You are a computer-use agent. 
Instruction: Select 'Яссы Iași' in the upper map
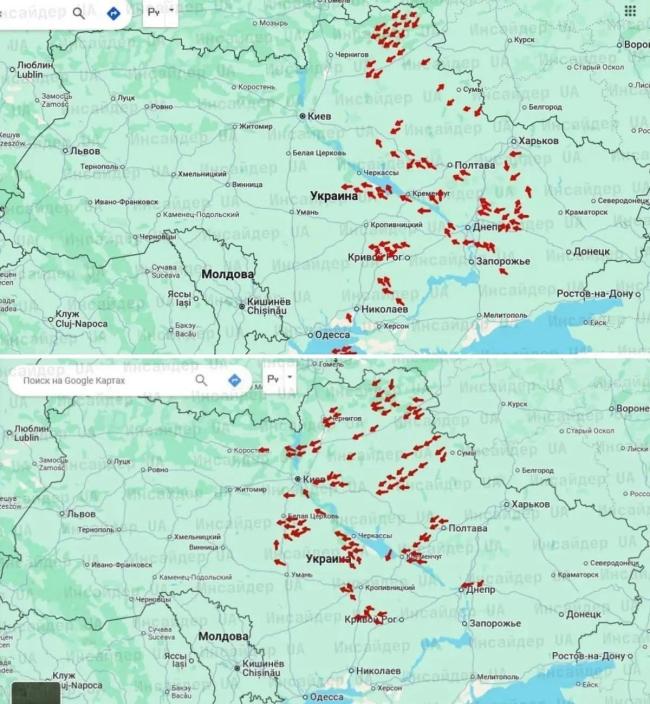coord(180,299)
